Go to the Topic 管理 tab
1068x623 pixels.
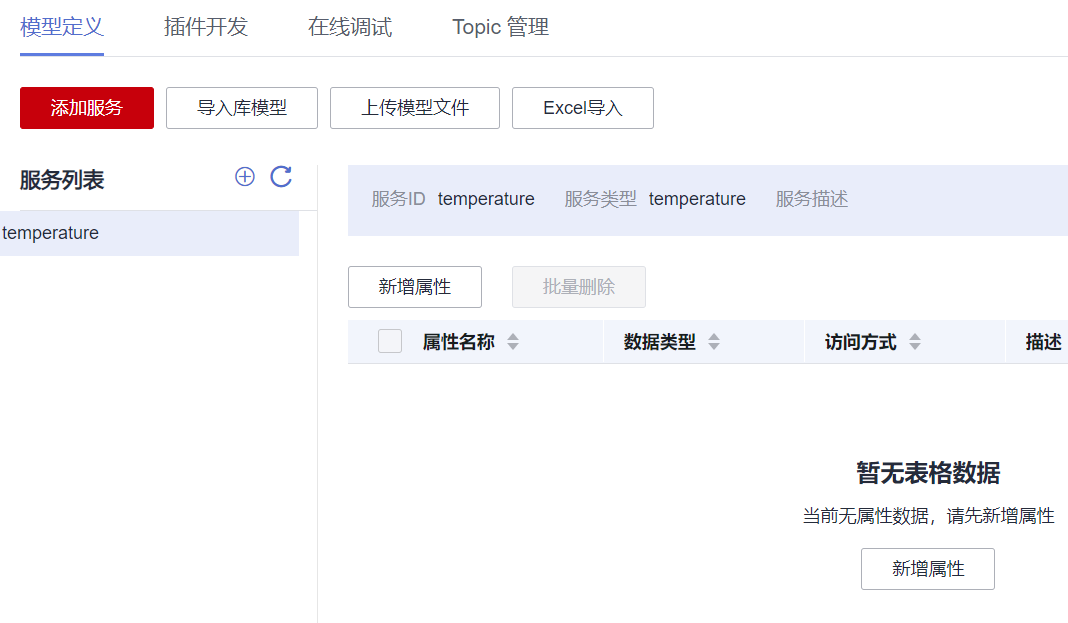[500, 27]
